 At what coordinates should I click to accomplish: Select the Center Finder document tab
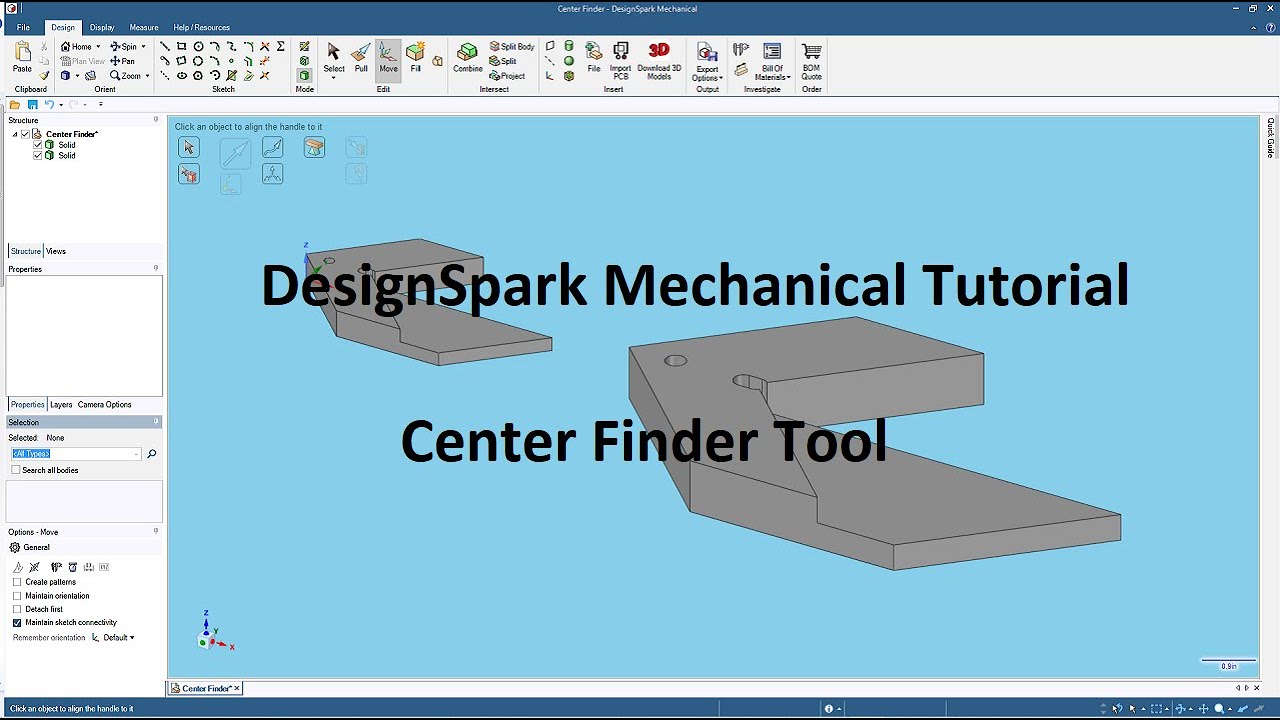(x=206, y=689)
